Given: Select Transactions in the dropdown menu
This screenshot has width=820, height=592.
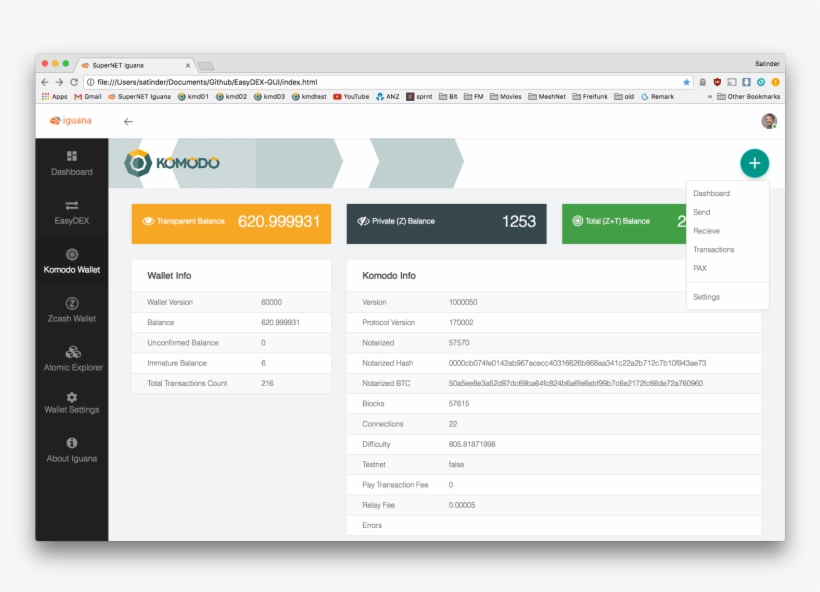Looking at the screenshot, I should pyautogui.click(x=727, y=249).
